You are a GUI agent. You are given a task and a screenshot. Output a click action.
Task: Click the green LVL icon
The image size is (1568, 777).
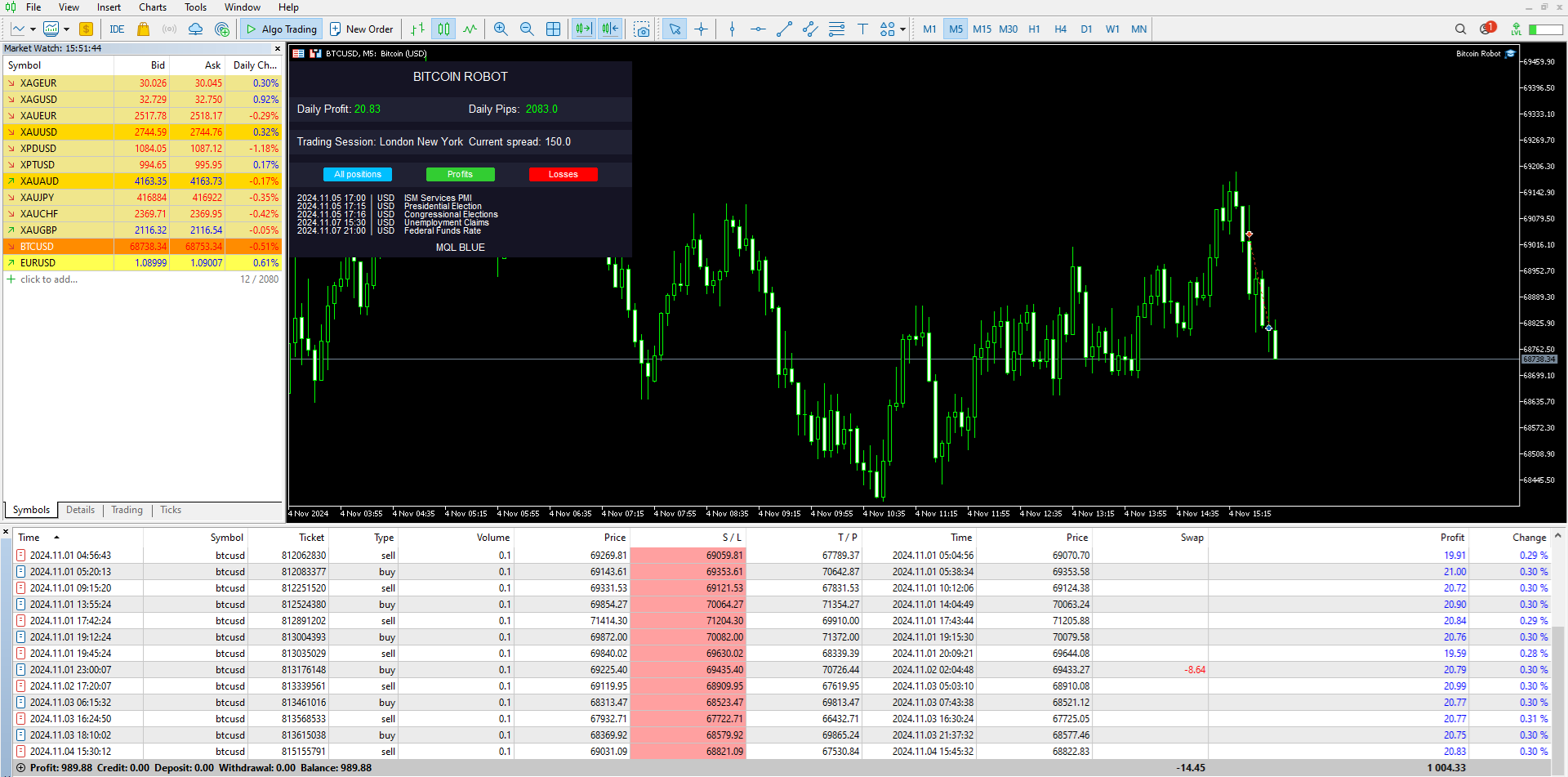pyautogui.click(x=1516, y=29)
